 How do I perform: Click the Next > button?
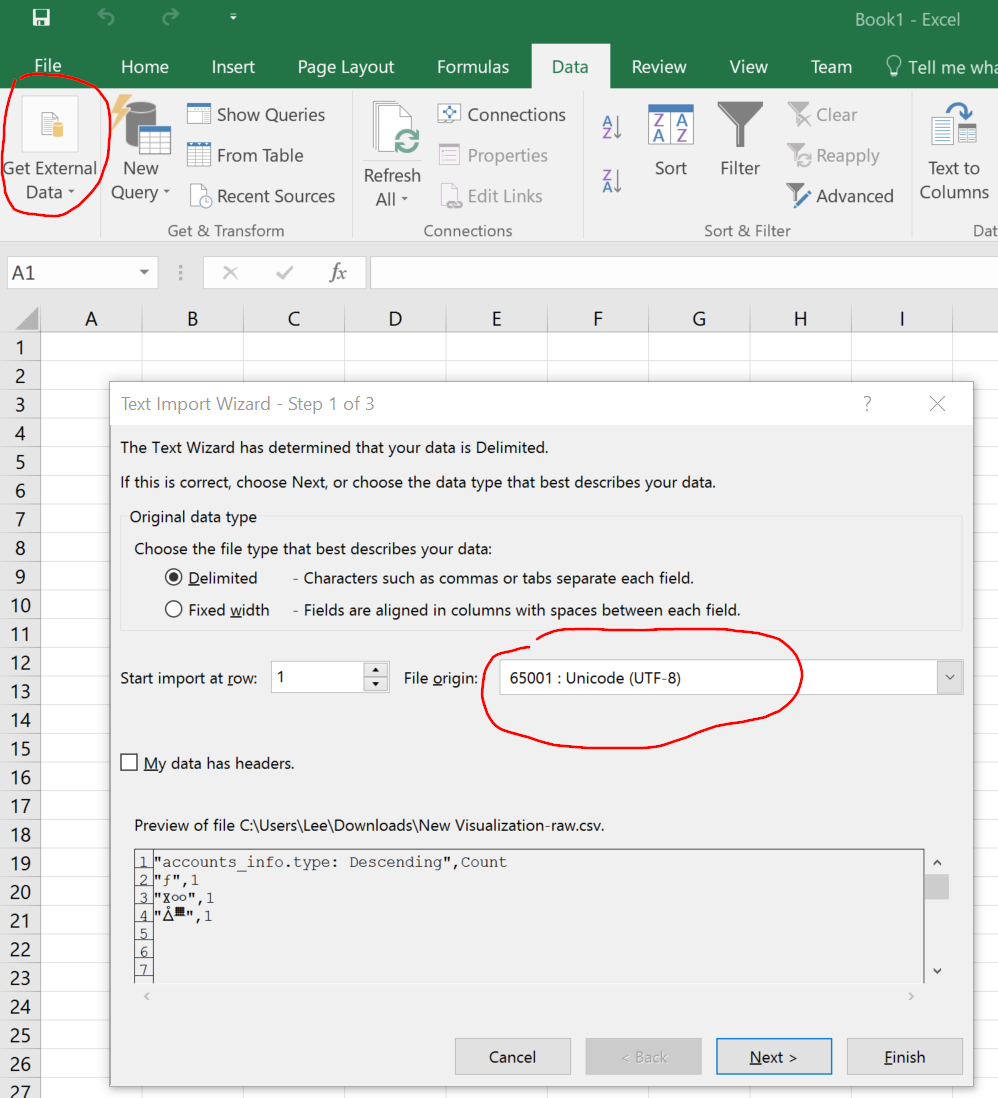pyautogui.click(x=774, y=1056)
